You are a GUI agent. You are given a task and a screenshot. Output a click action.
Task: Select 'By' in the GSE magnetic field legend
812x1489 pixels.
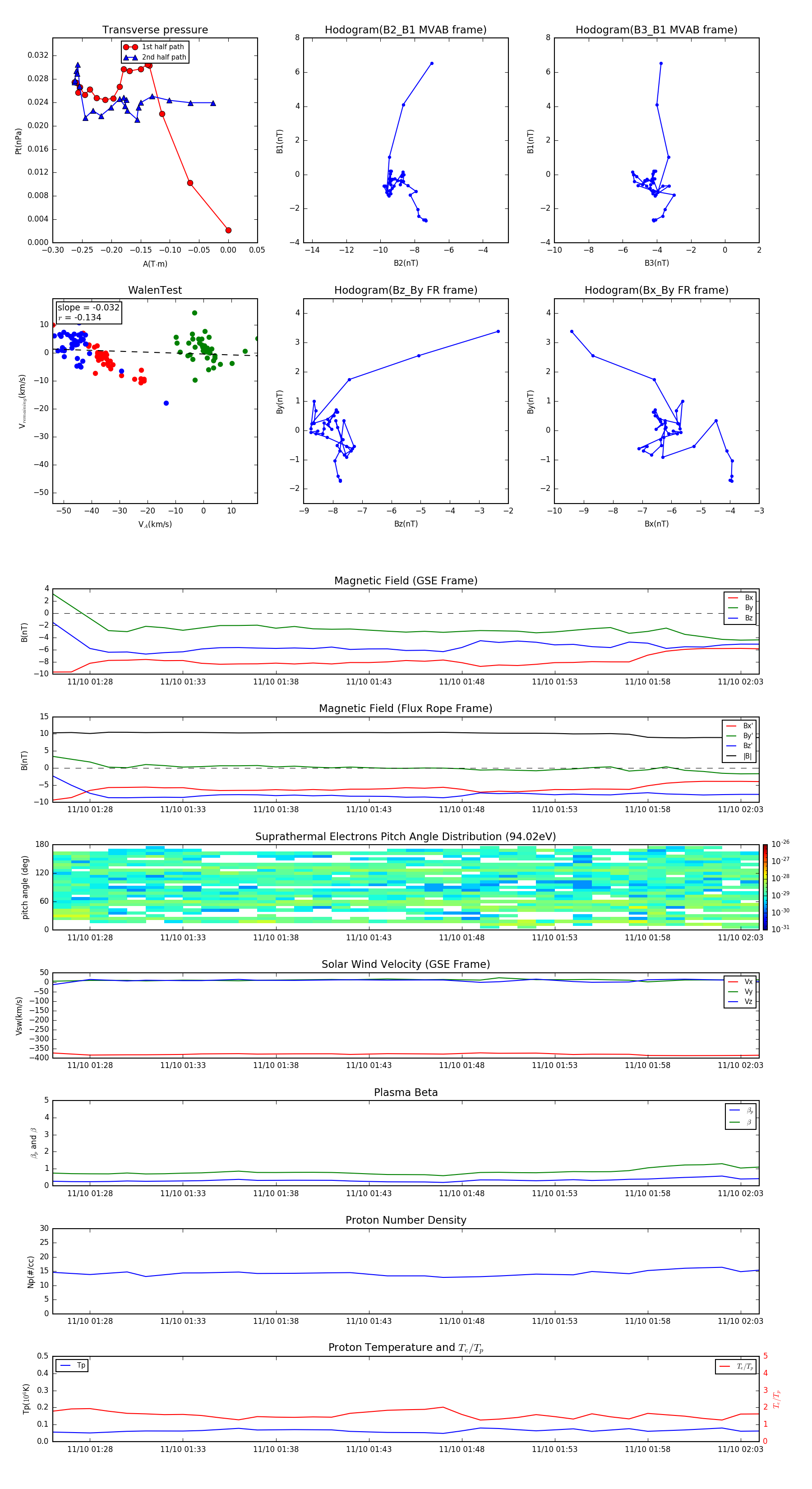pos(740,607)
